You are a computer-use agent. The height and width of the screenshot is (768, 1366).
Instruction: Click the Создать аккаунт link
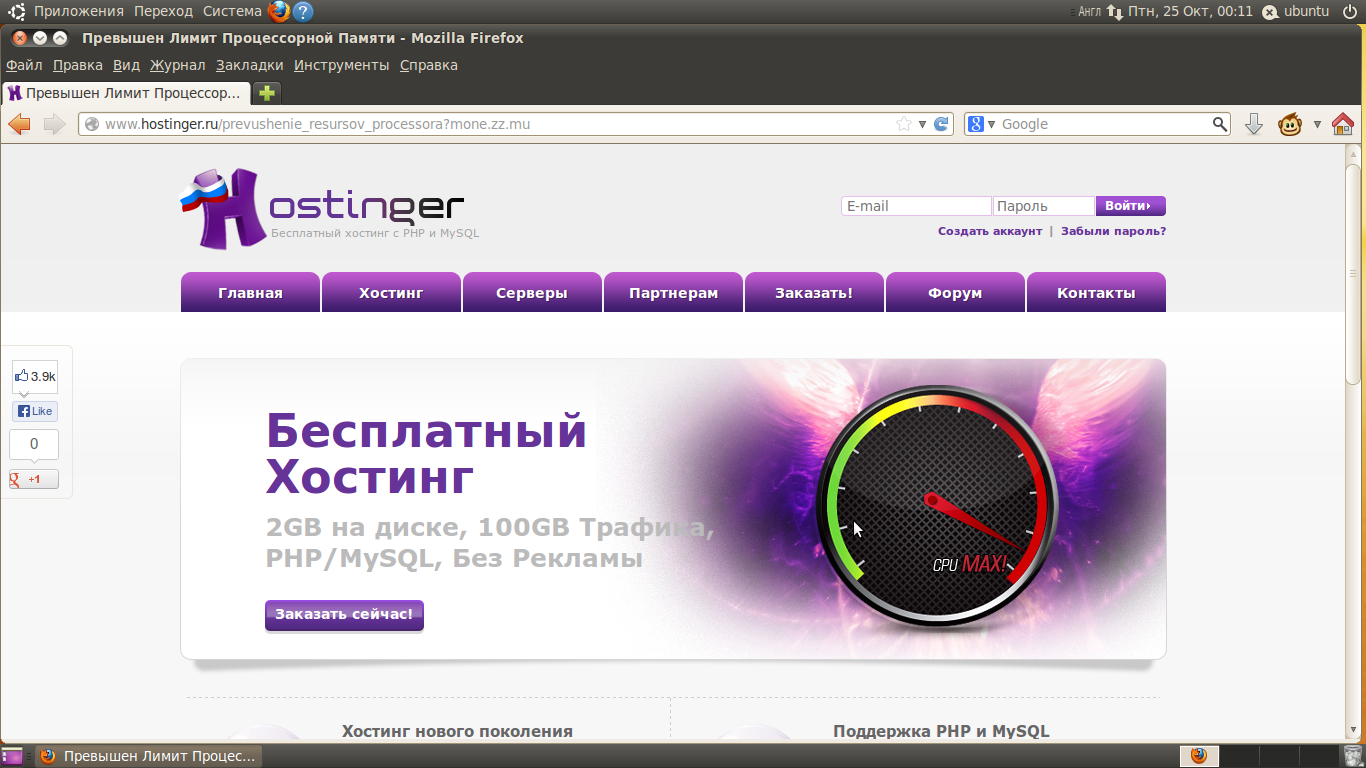point(990,231)
